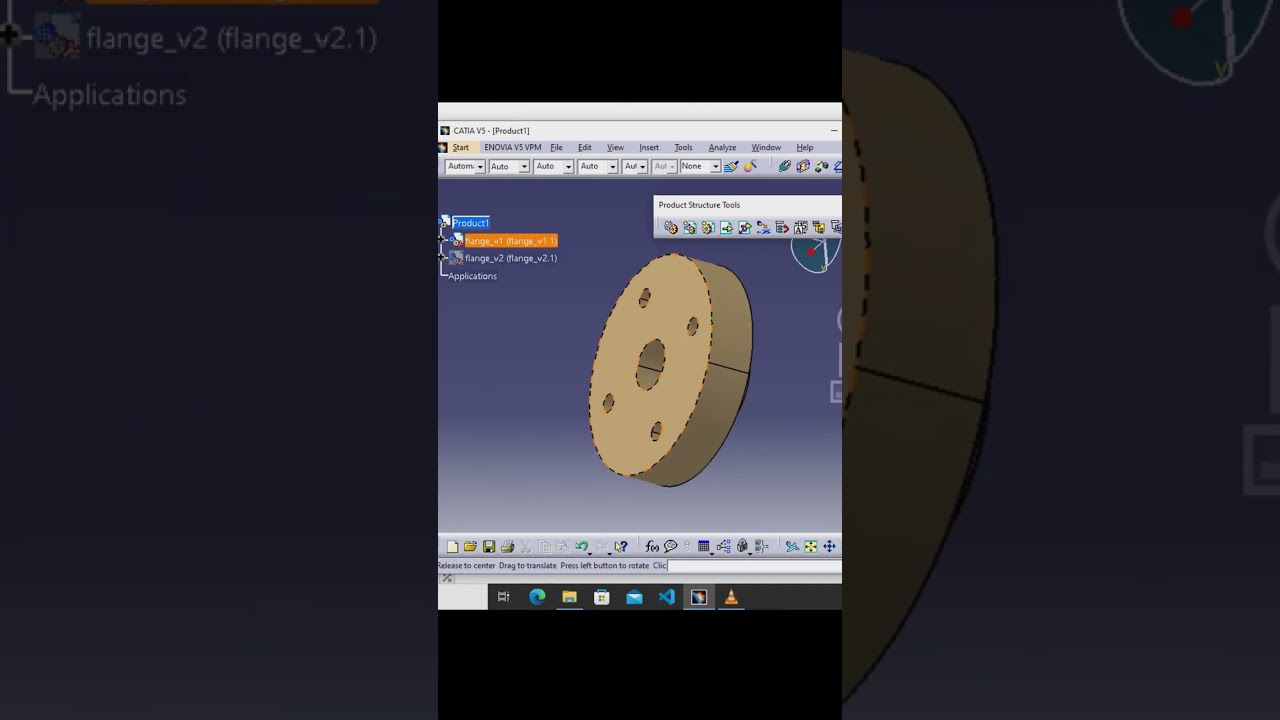Open Task View on the taskbar
This screenshot has height=720, width=1280.
pos(504,597)
